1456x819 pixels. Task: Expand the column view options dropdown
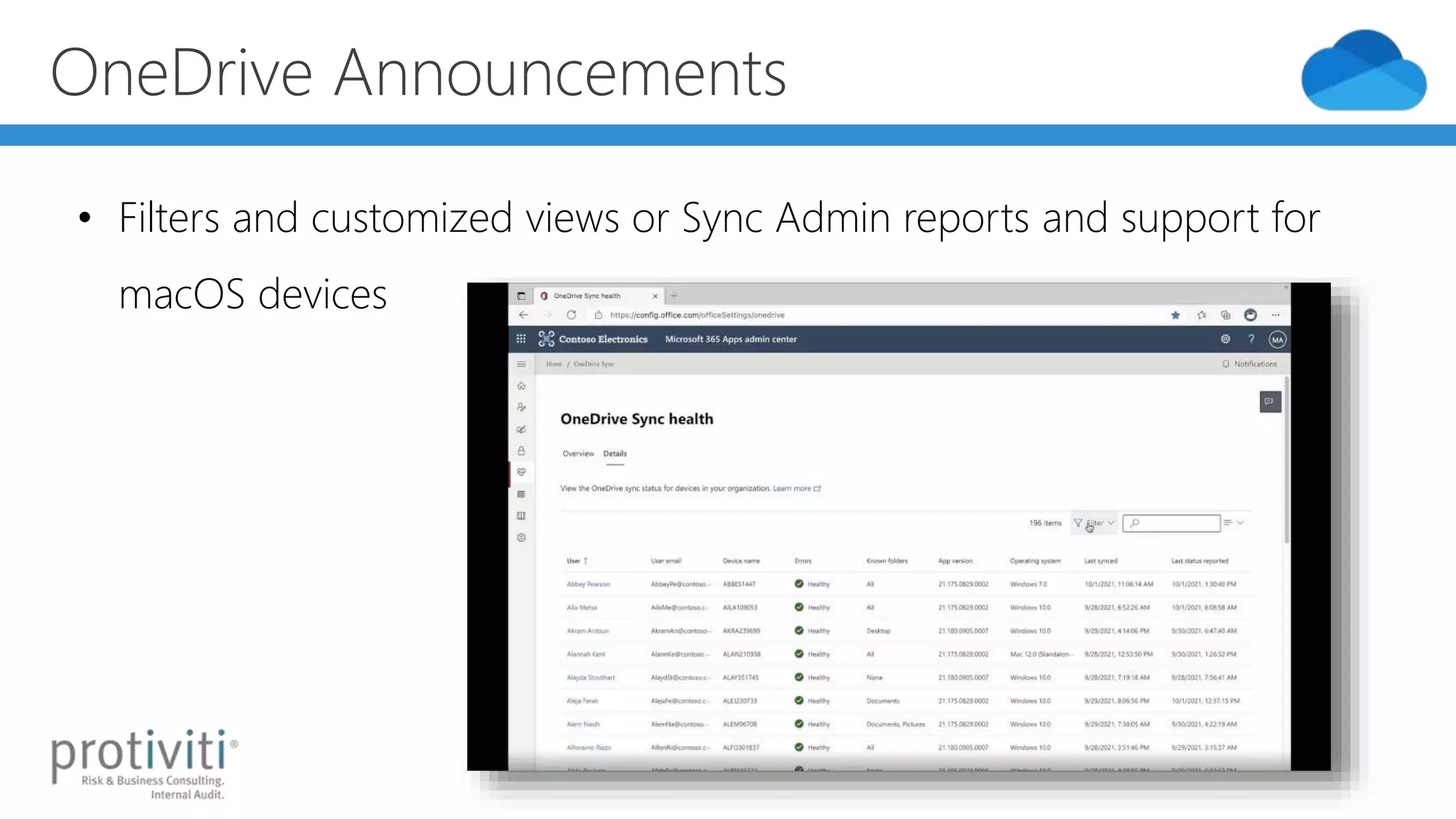[x=1233, y=523]
